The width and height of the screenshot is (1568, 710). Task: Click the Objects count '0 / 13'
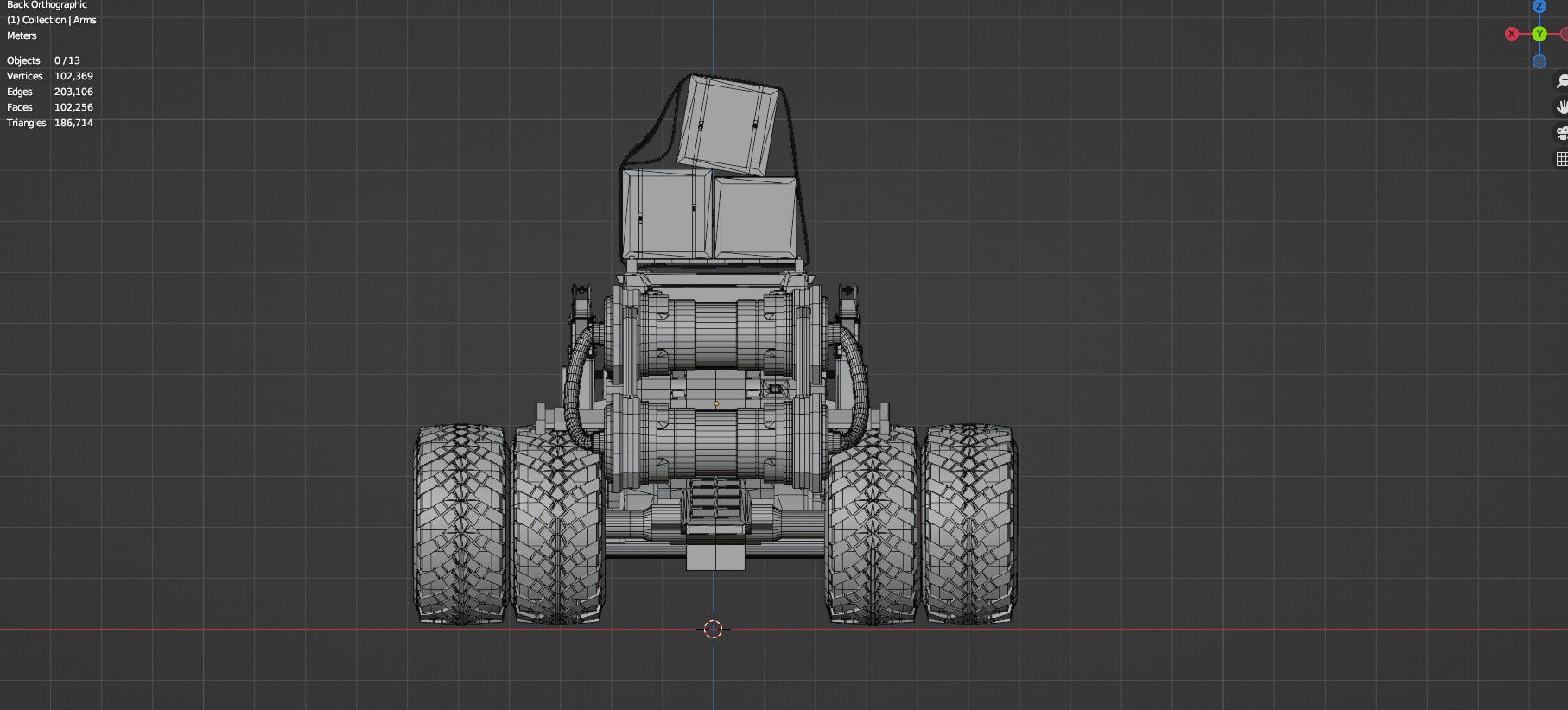point(67,60)
